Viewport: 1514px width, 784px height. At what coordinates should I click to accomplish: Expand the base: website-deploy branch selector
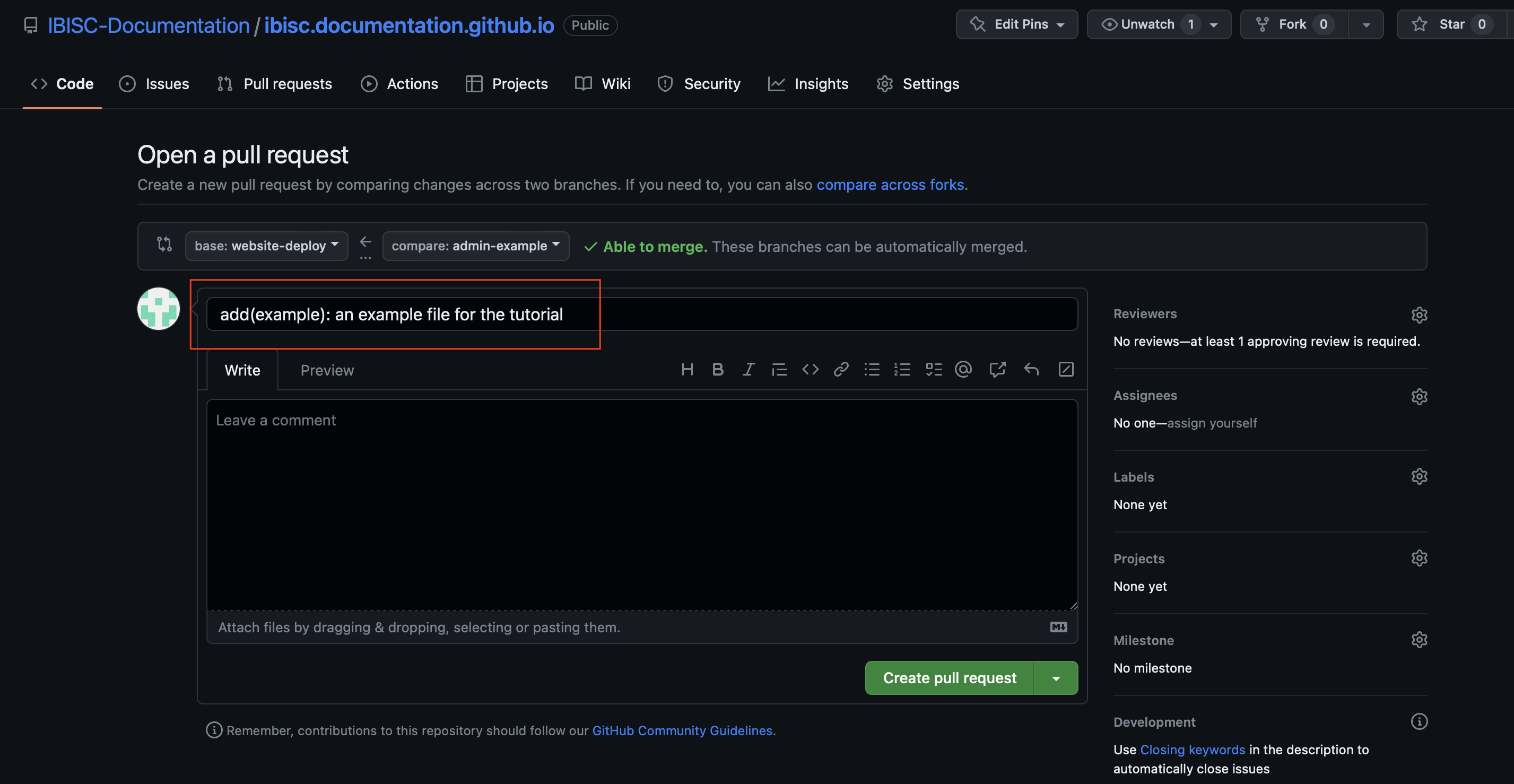click(x=266, y=246)
